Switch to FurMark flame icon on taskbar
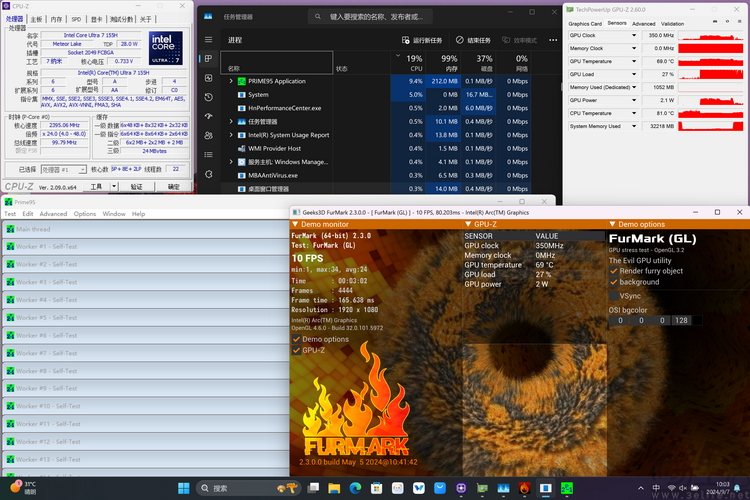 click(x=524, y=488)
